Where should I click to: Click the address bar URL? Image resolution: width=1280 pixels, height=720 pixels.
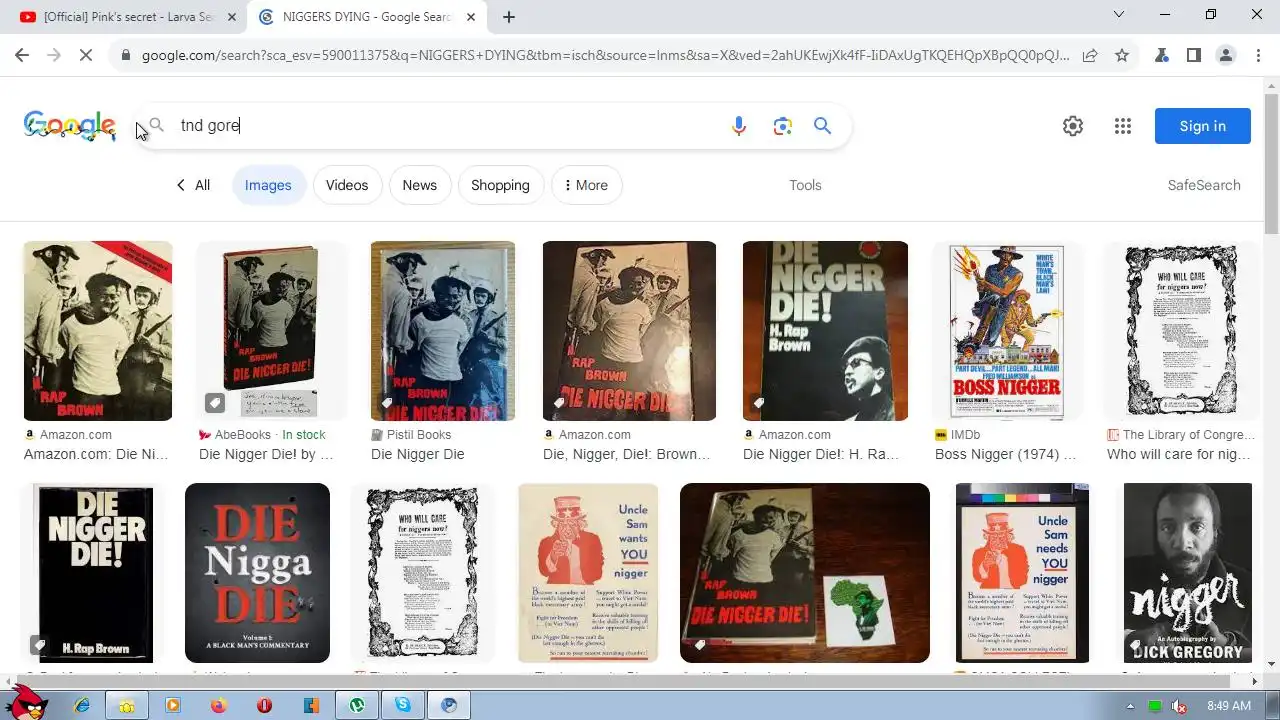[605, 55]
